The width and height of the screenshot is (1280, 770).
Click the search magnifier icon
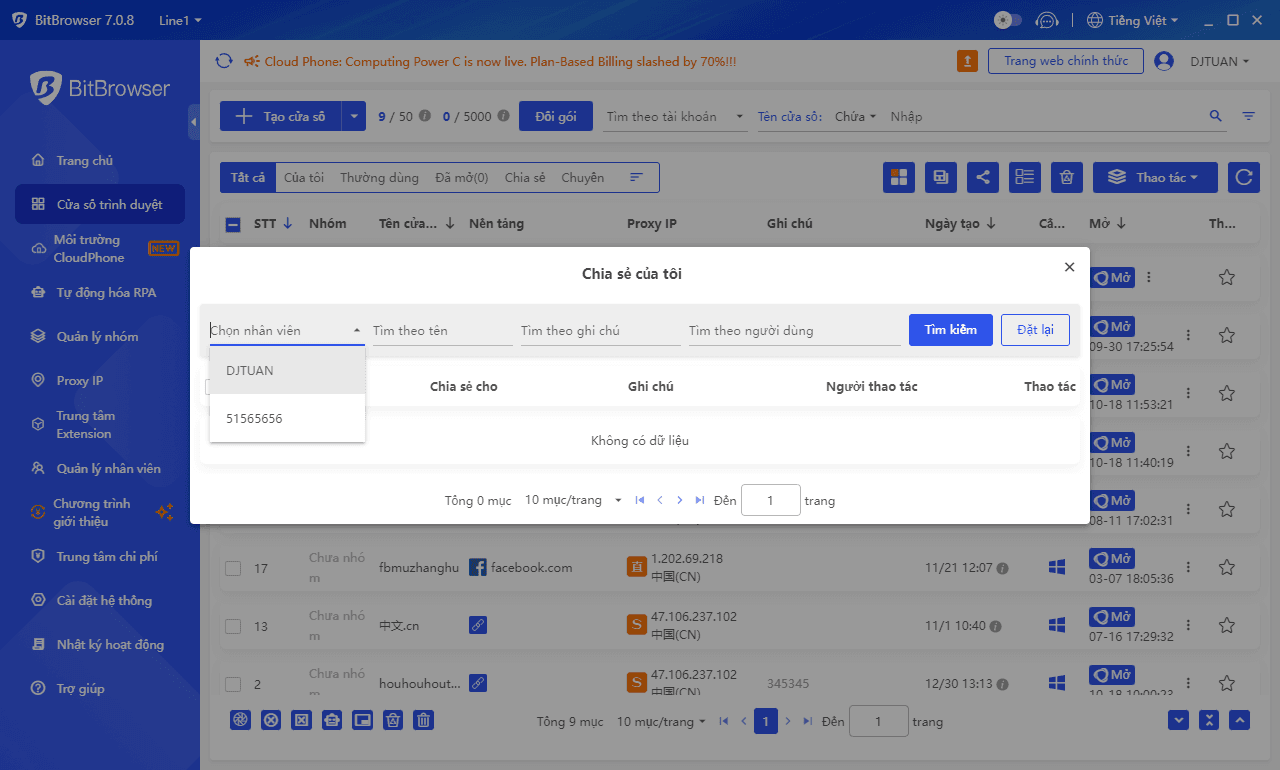1215,116
